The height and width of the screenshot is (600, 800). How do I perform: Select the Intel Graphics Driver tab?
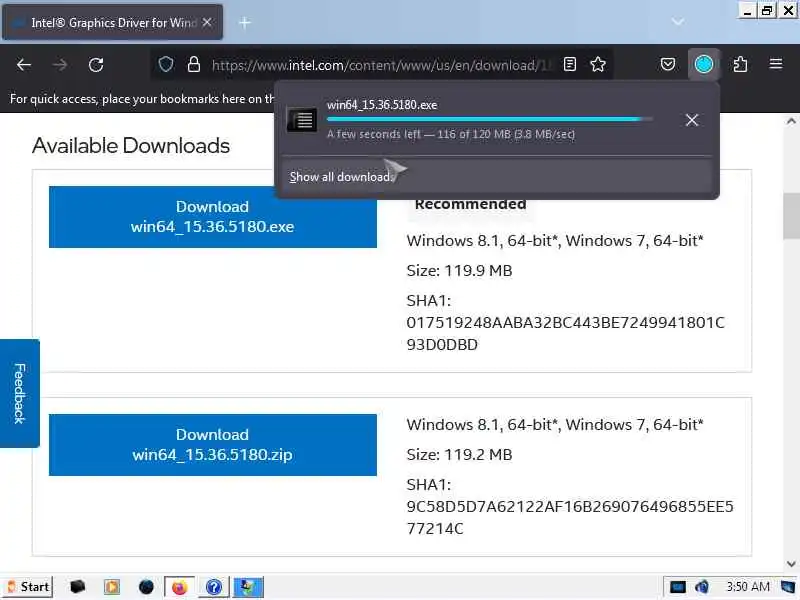pyautogui.click(x=113, y=22)
